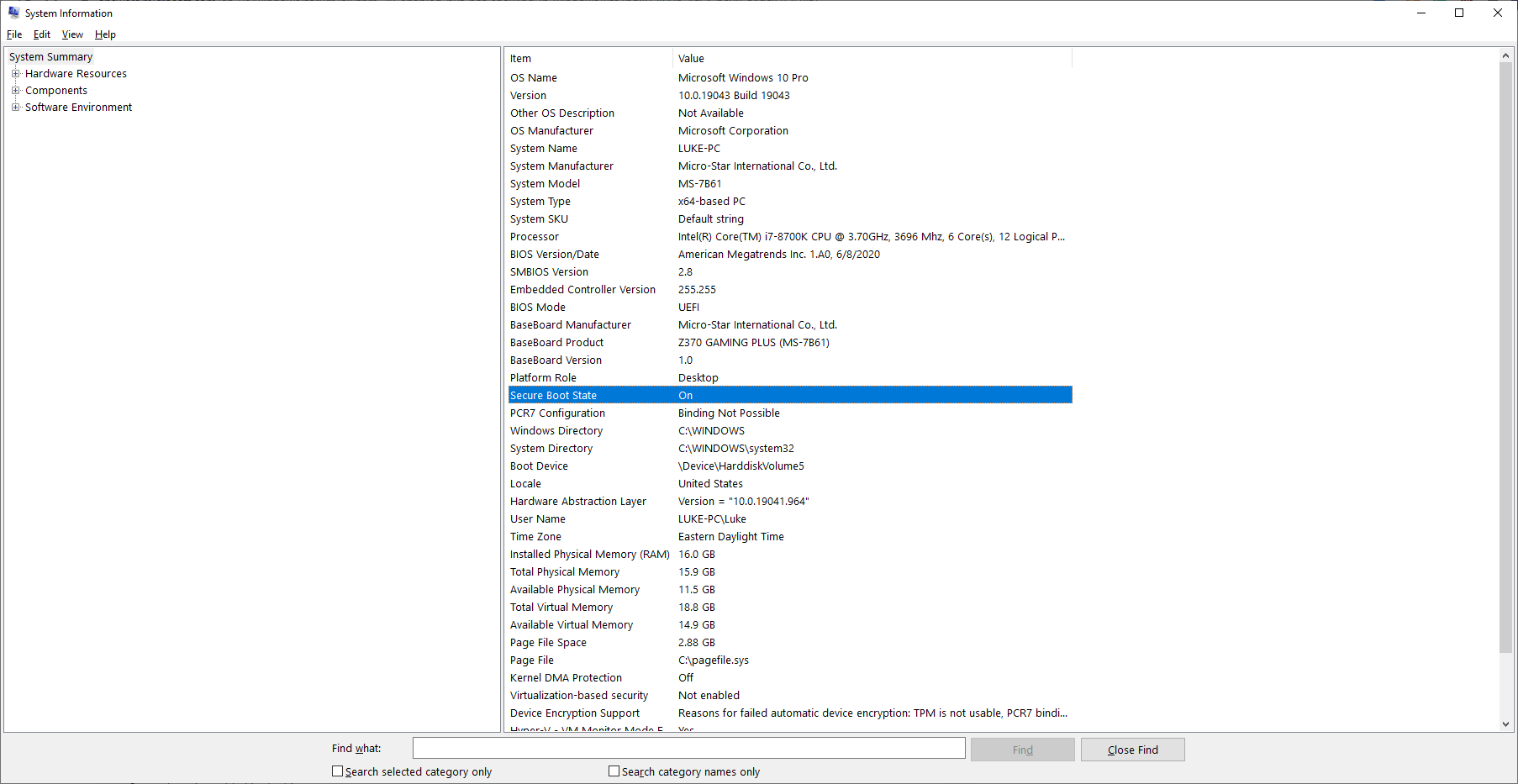Viewport: 1518px width, 784px height.
Task: Click the Z370 GAMING PLUS (MS-7B61) value
Action: click(754, 343)
